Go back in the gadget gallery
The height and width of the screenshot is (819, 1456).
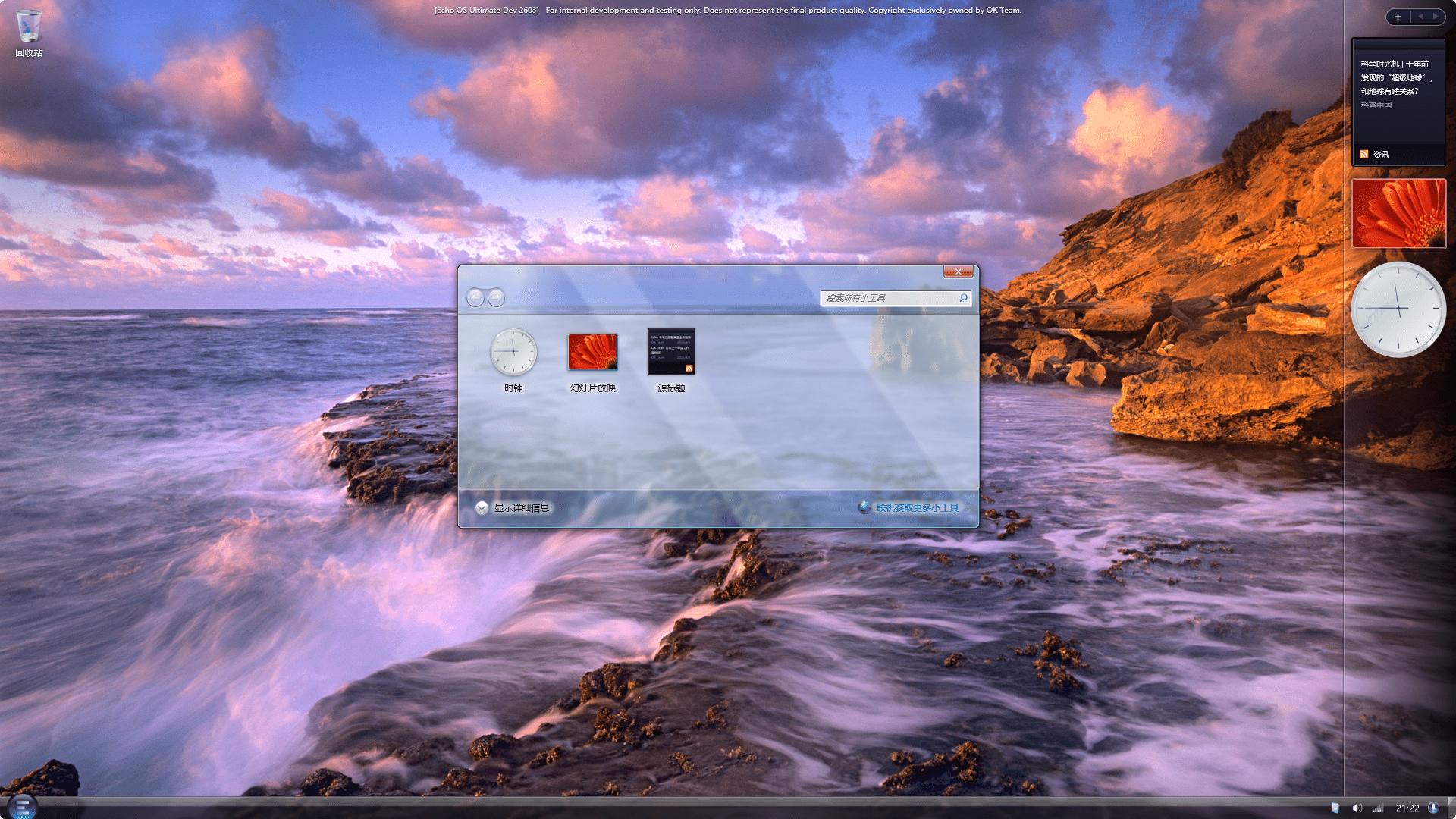(475, 298)
